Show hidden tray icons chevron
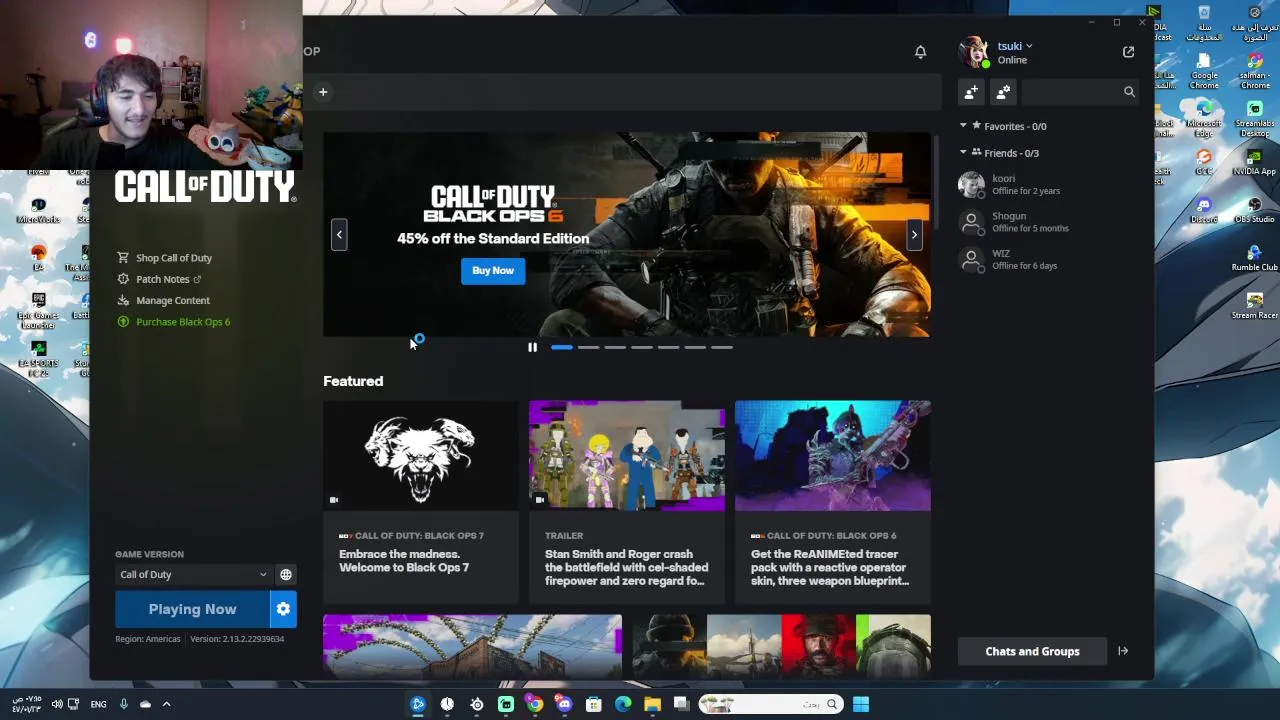Screen dimensions: 1280x720 click(166, 704)
